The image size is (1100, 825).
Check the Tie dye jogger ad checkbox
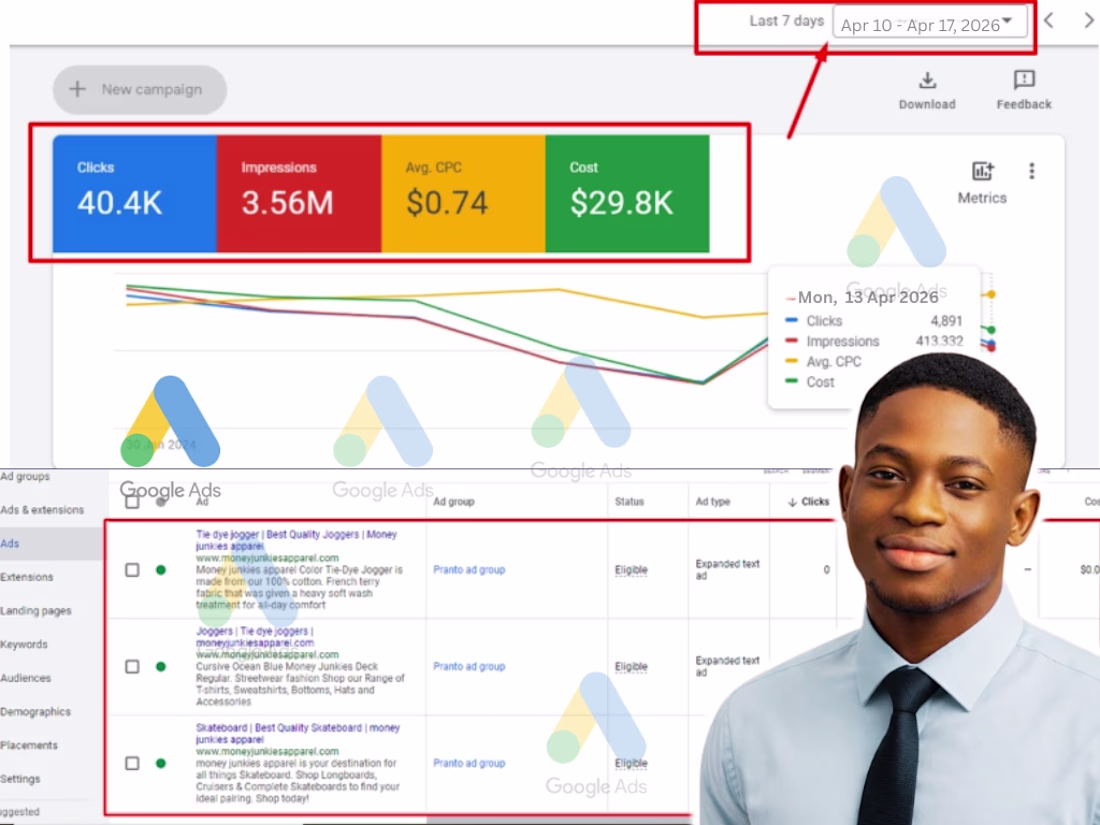(x=132, y=570)
